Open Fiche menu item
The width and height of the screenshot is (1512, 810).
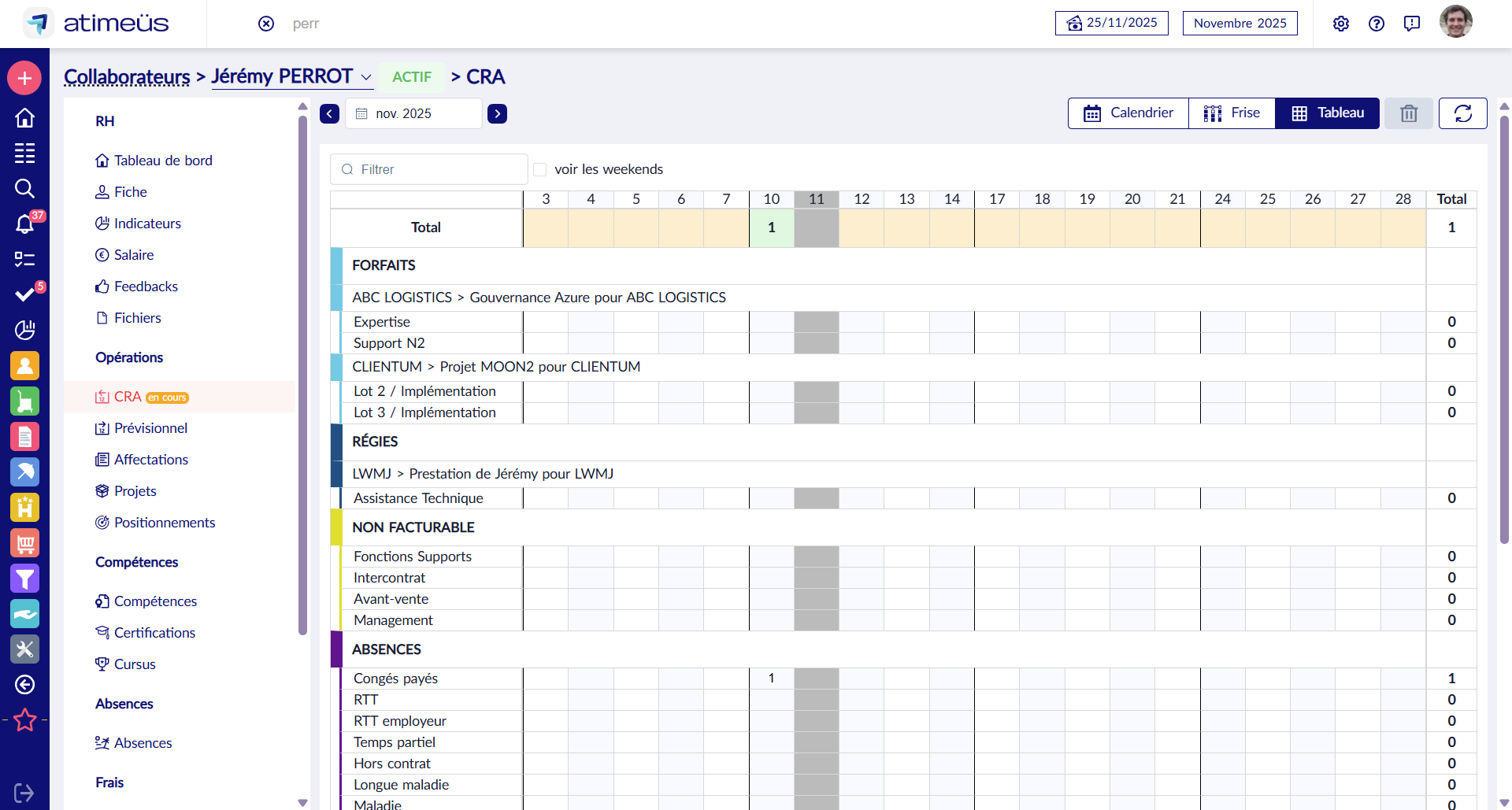click(x=121, y=192)
